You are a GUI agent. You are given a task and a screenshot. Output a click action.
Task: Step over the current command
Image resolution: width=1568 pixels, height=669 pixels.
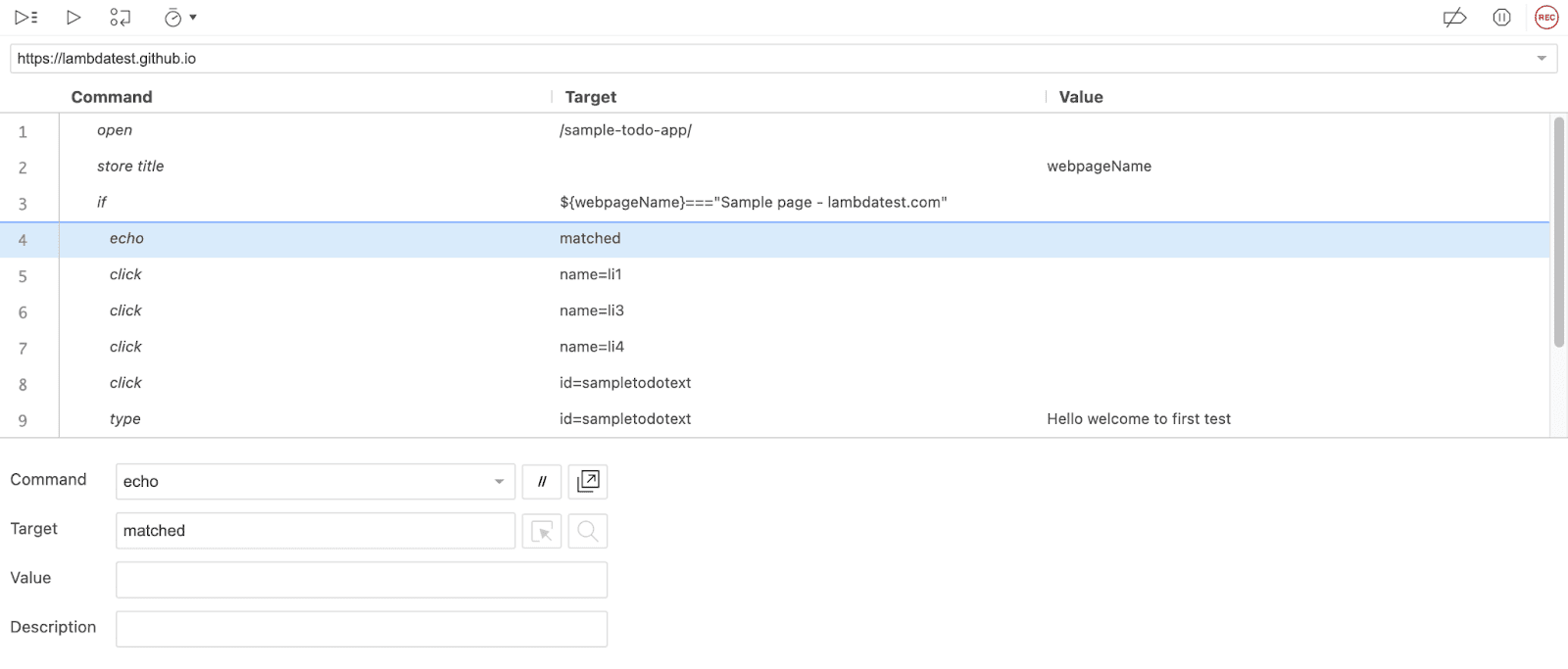(x=120, y=17)
